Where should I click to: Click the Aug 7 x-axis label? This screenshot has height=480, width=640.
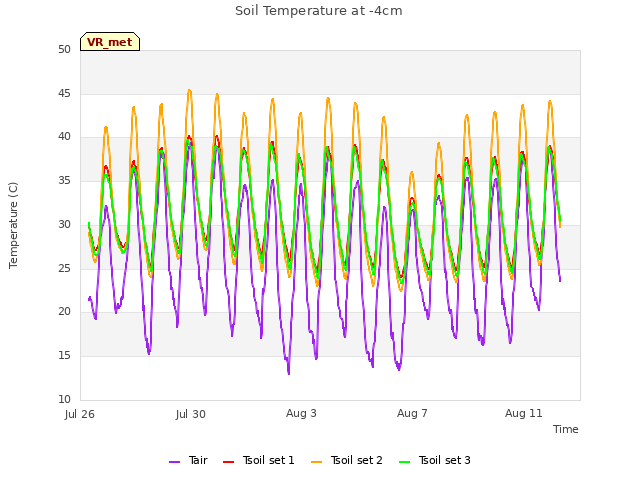[x=412, y=413]
